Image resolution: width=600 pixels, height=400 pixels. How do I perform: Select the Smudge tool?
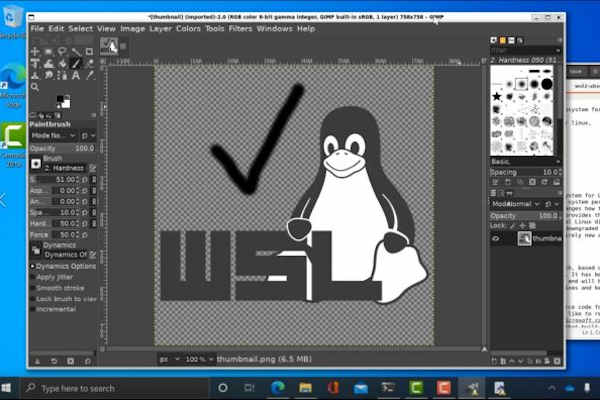[x=49, y=75]
